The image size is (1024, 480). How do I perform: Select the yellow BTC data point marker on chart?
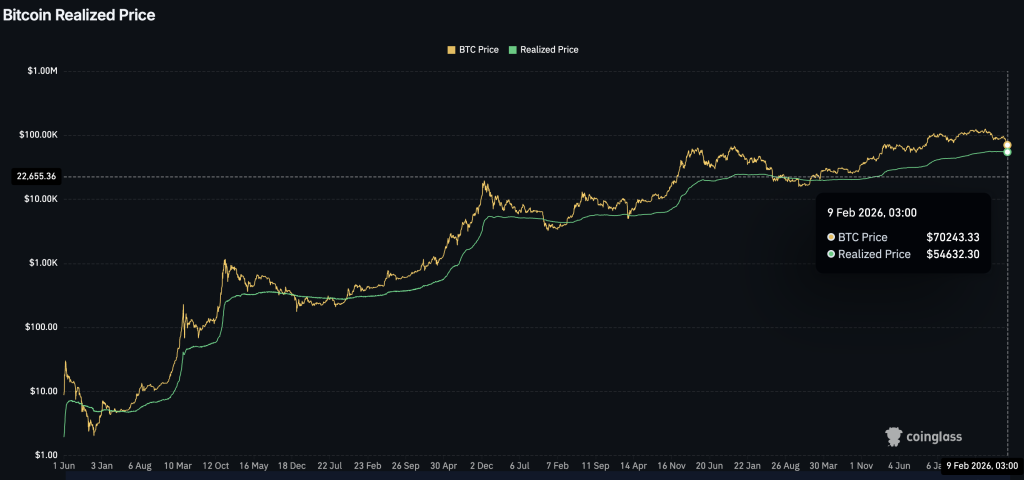pyautogui.click(x=1007, y=144)
